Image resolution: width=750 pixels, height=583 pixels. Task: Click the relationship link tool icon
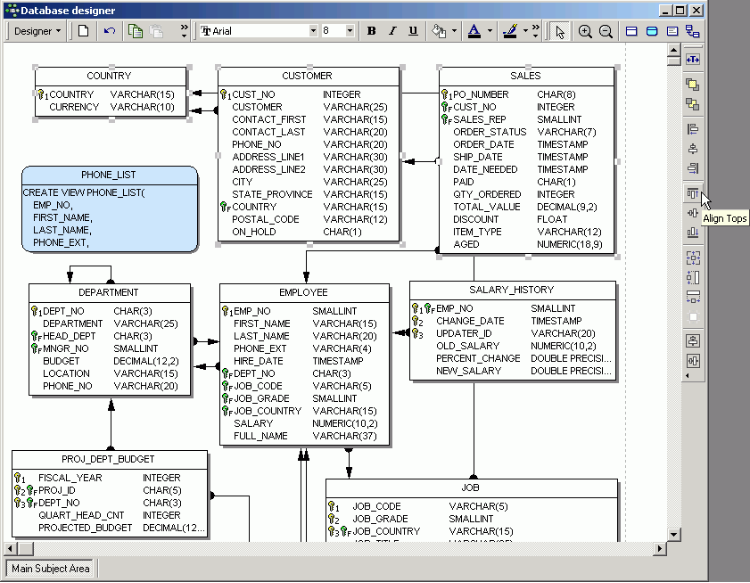tap(692, 31)
